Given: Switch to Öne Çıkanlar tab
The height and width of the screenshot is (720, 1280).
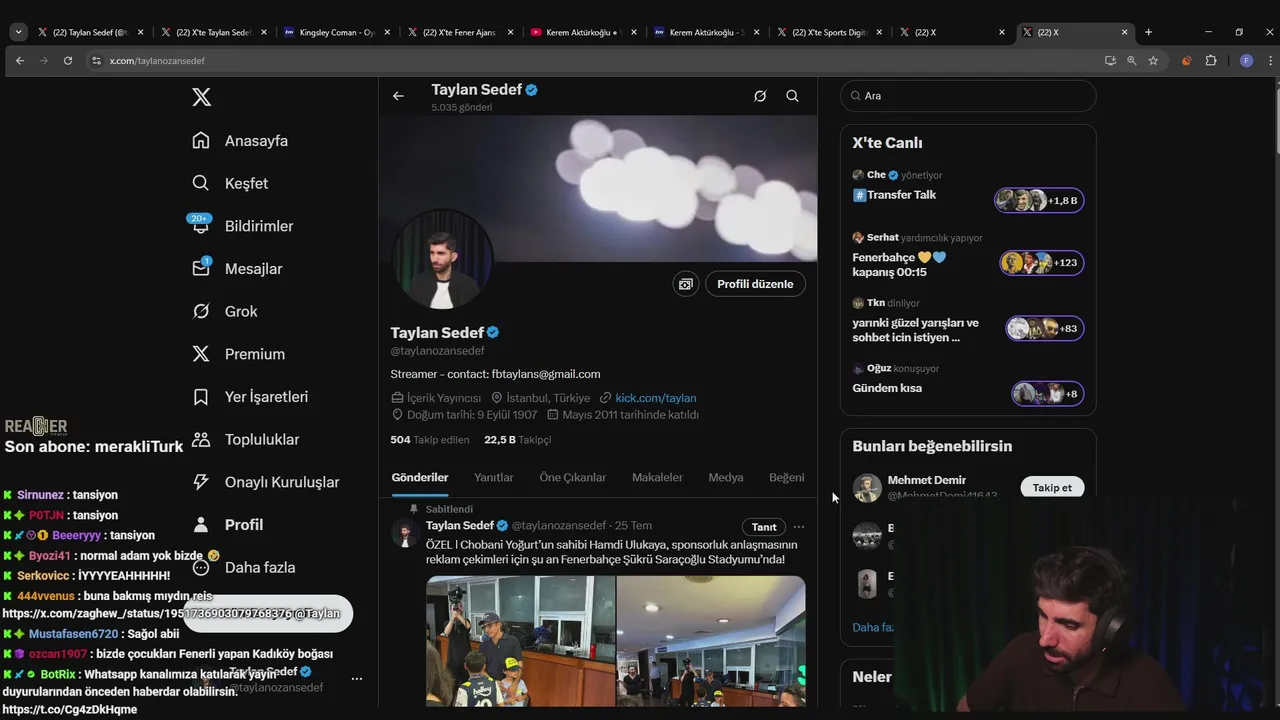Looking at the screenshot, I should point(572,477).
